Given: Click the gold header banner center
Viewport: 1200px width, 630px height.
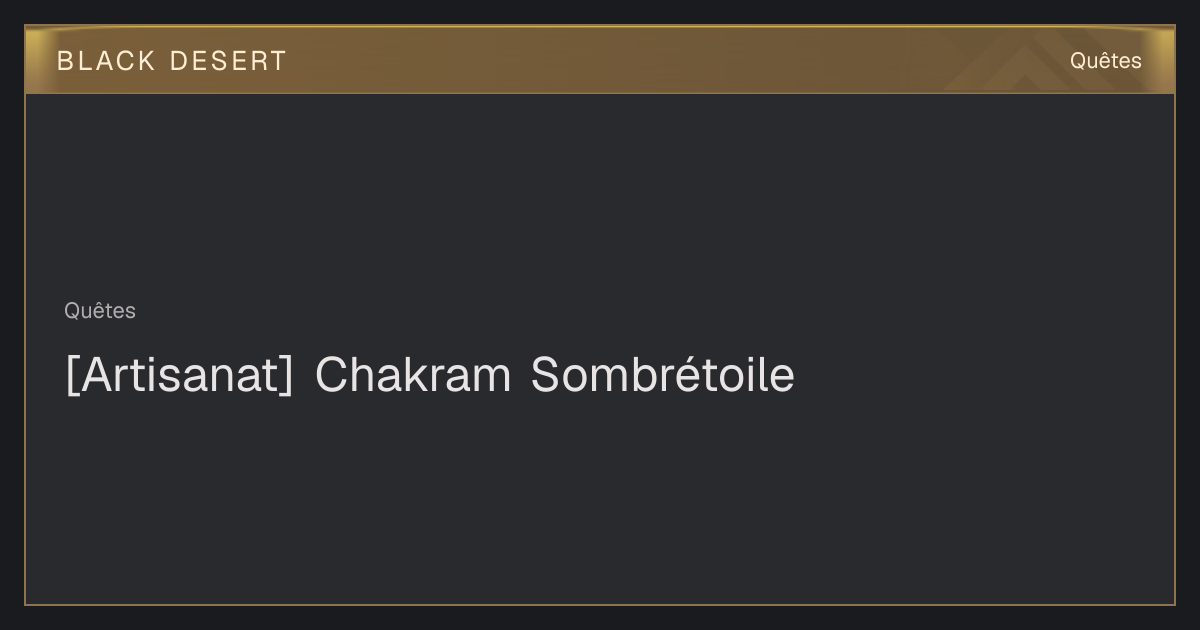Looking at the screenshot, I should click(x=600, y=60).
